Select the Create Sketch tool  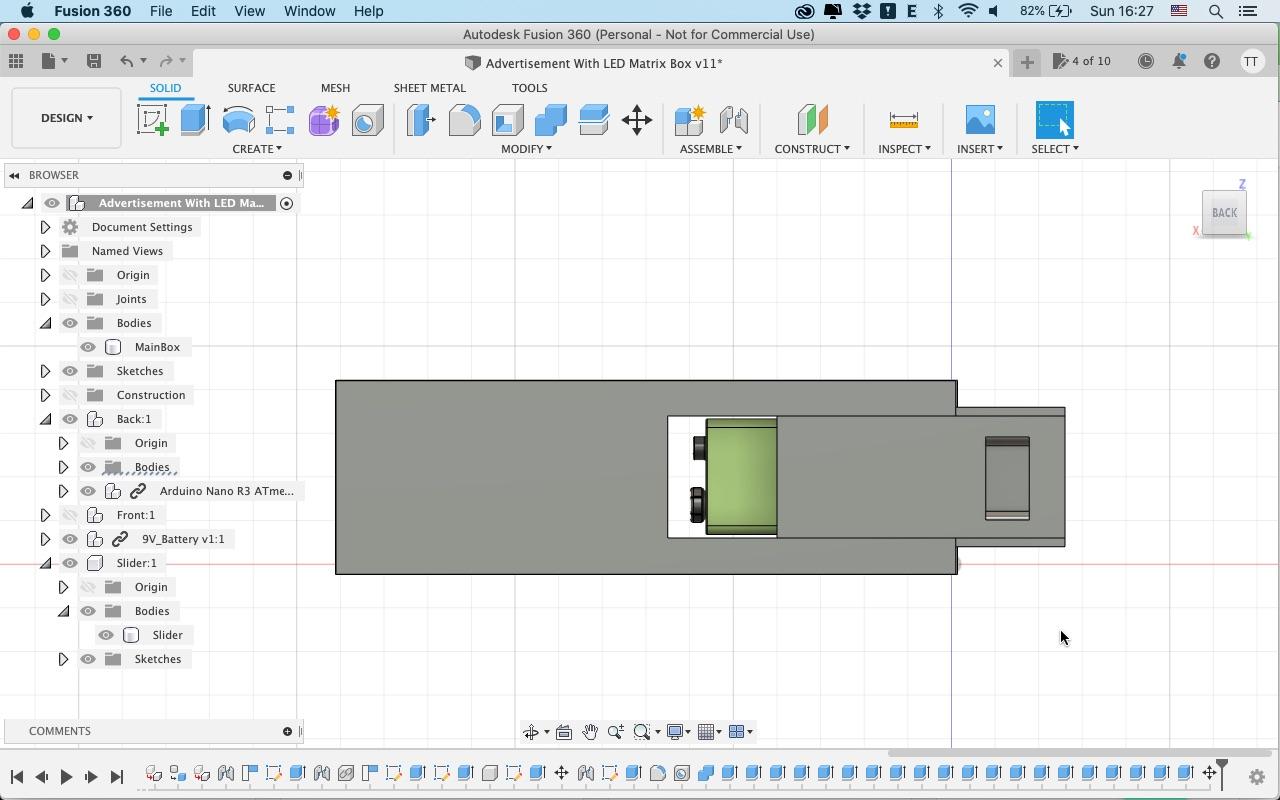click(x=153, y=120)
